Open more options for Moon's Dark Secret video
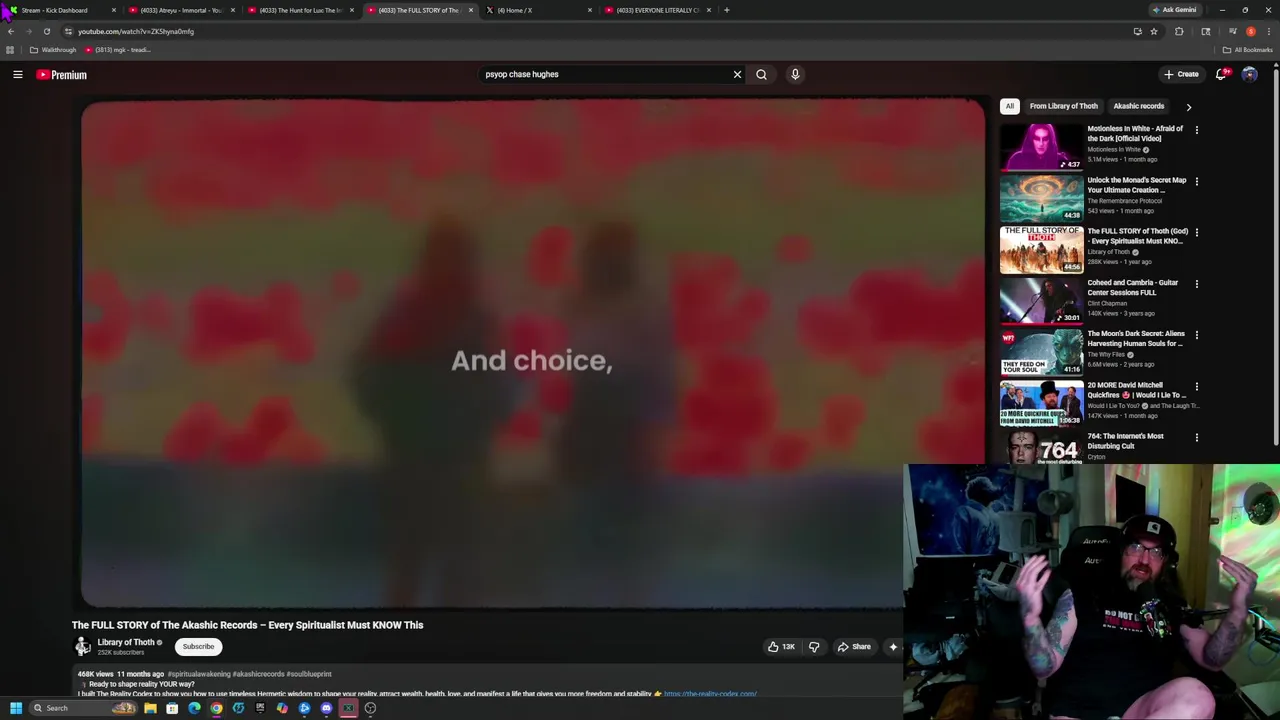 pos(1196,335)
